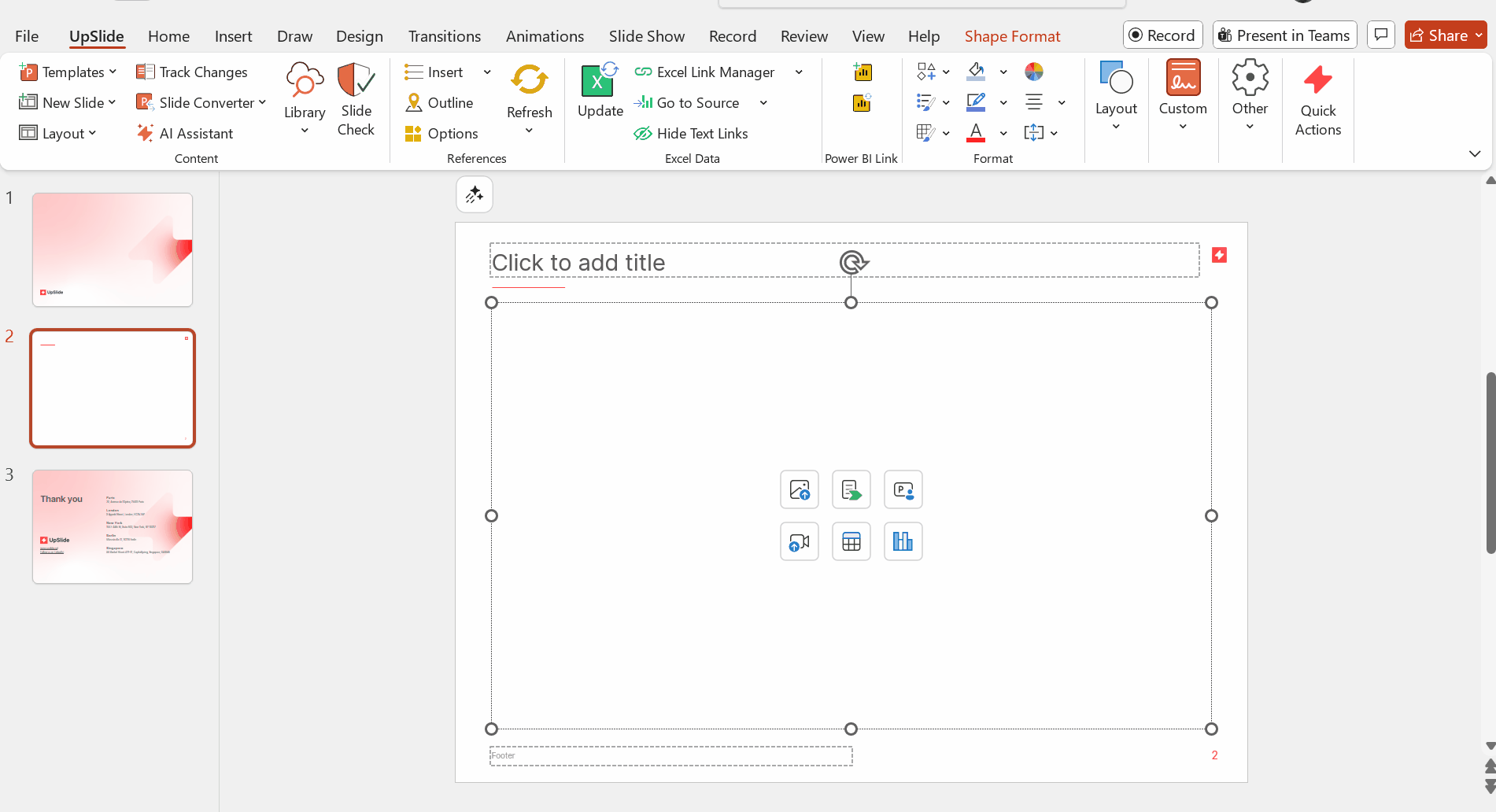Open the File menu
Image resolution: width=1496 pixels, height=812 pixels.
(x=27, y=36)
